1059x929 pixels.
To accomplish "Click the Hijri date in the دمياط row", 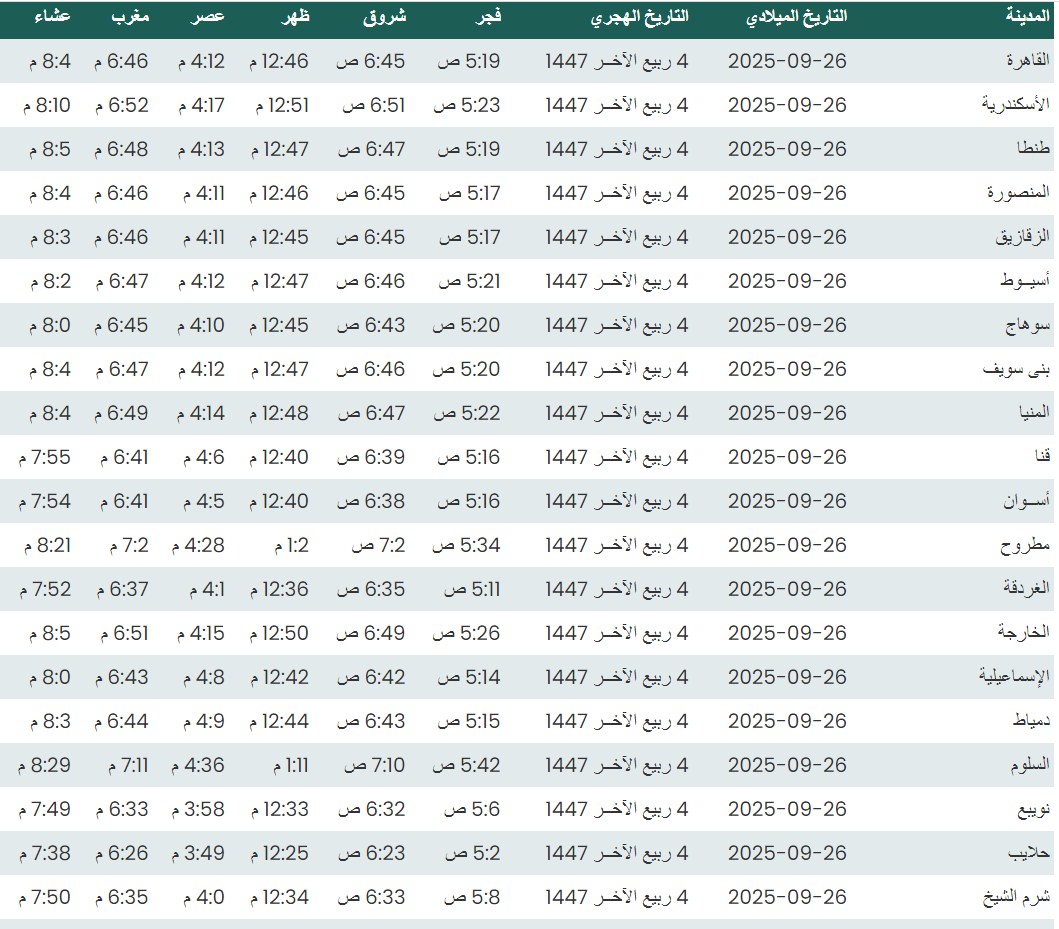I will [617, 721].
